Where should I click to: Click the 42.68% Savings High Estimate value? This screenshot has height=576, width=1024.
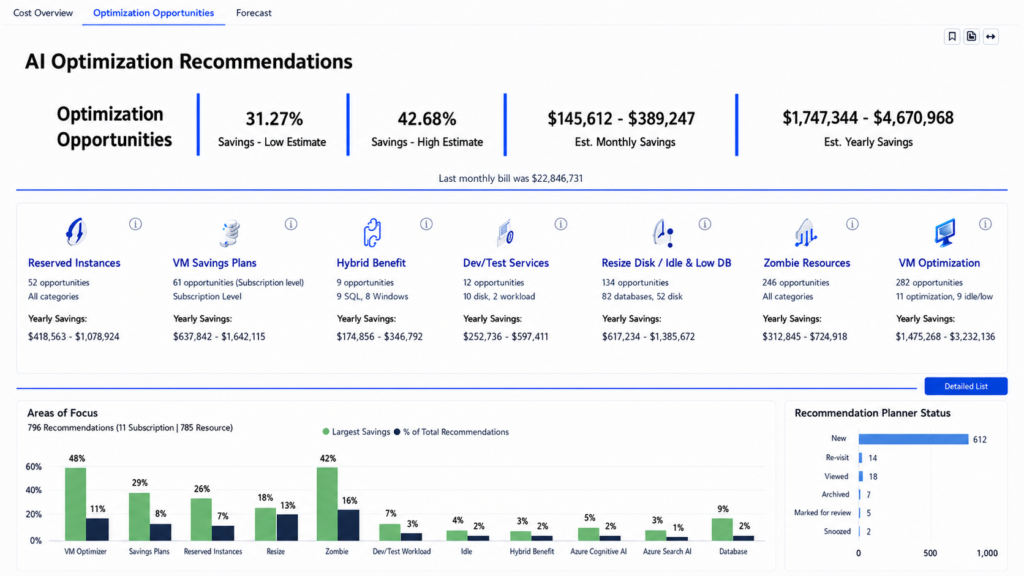click(427, 119)
